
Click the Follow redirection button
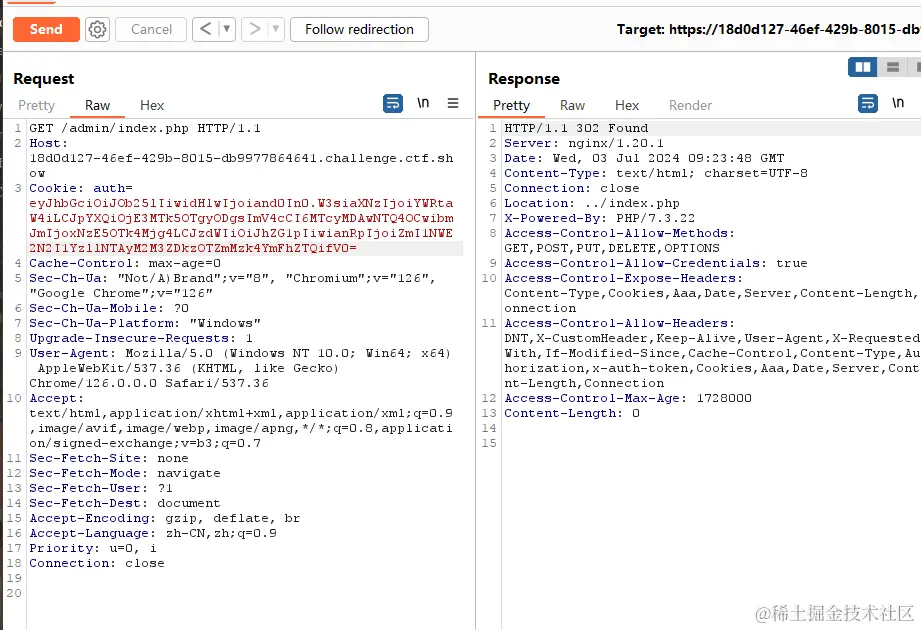click(x=359, y=29)
